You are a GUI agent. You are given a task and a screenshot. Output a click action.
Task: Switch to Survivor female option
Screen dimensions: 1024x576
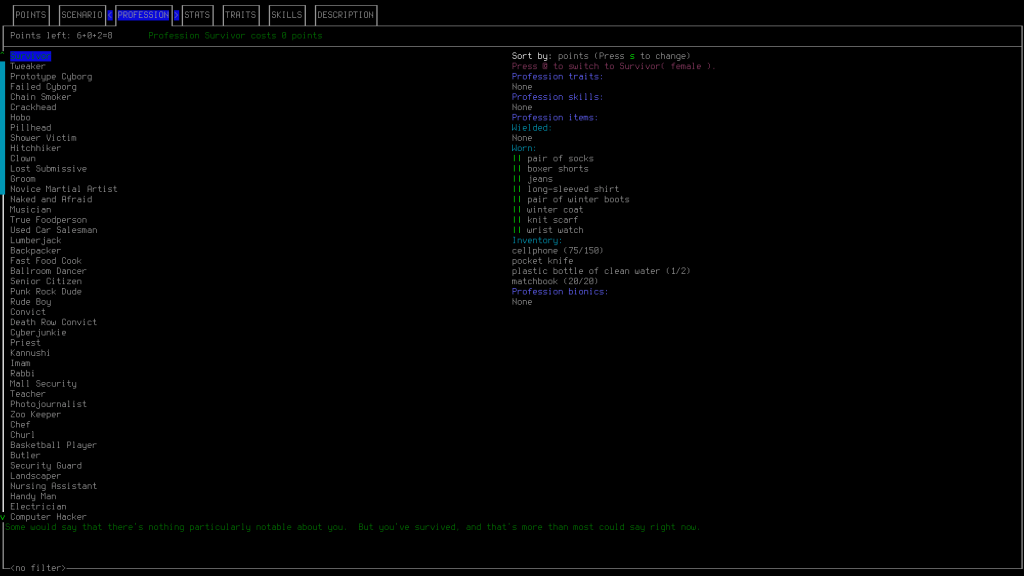click(x=613, y=66)
